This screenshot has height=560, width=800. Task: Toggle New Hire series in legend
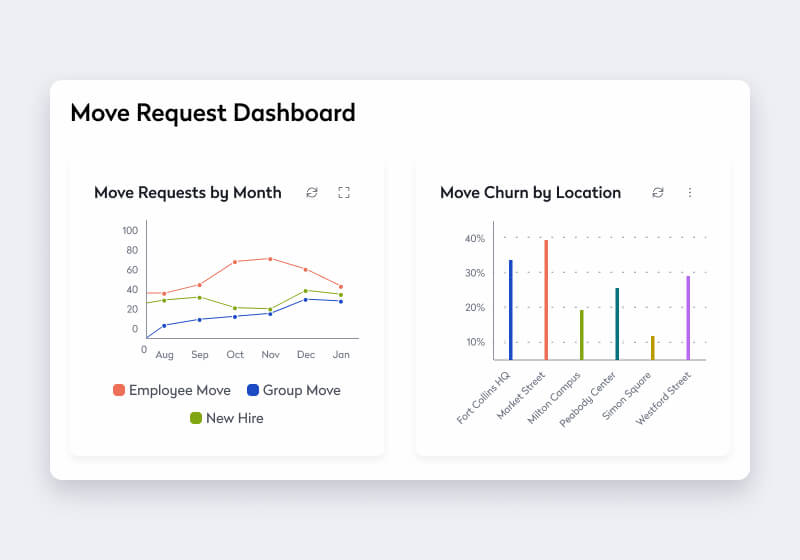point(234,418)
